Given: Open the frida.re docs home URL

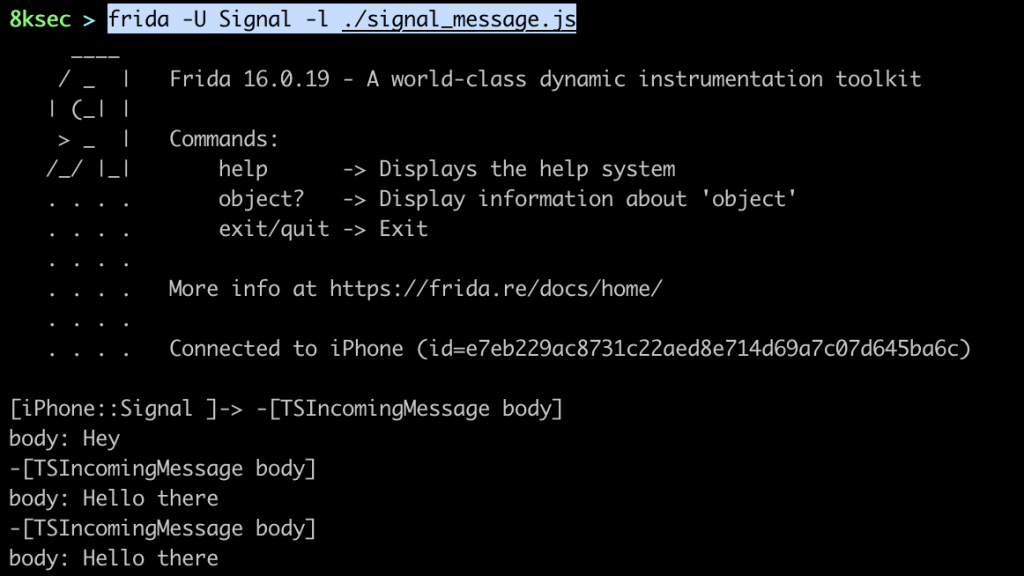Looking at the screenshot, I should 496,289.
